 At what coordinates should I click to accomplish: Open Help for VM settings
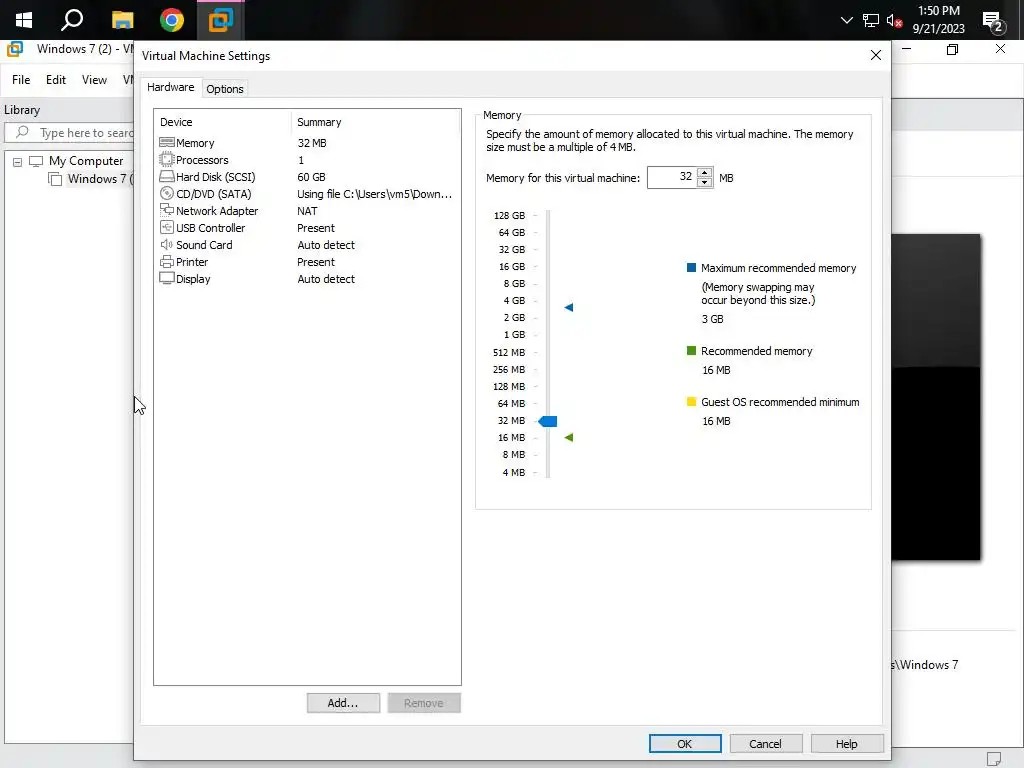[x=846, y=743]
